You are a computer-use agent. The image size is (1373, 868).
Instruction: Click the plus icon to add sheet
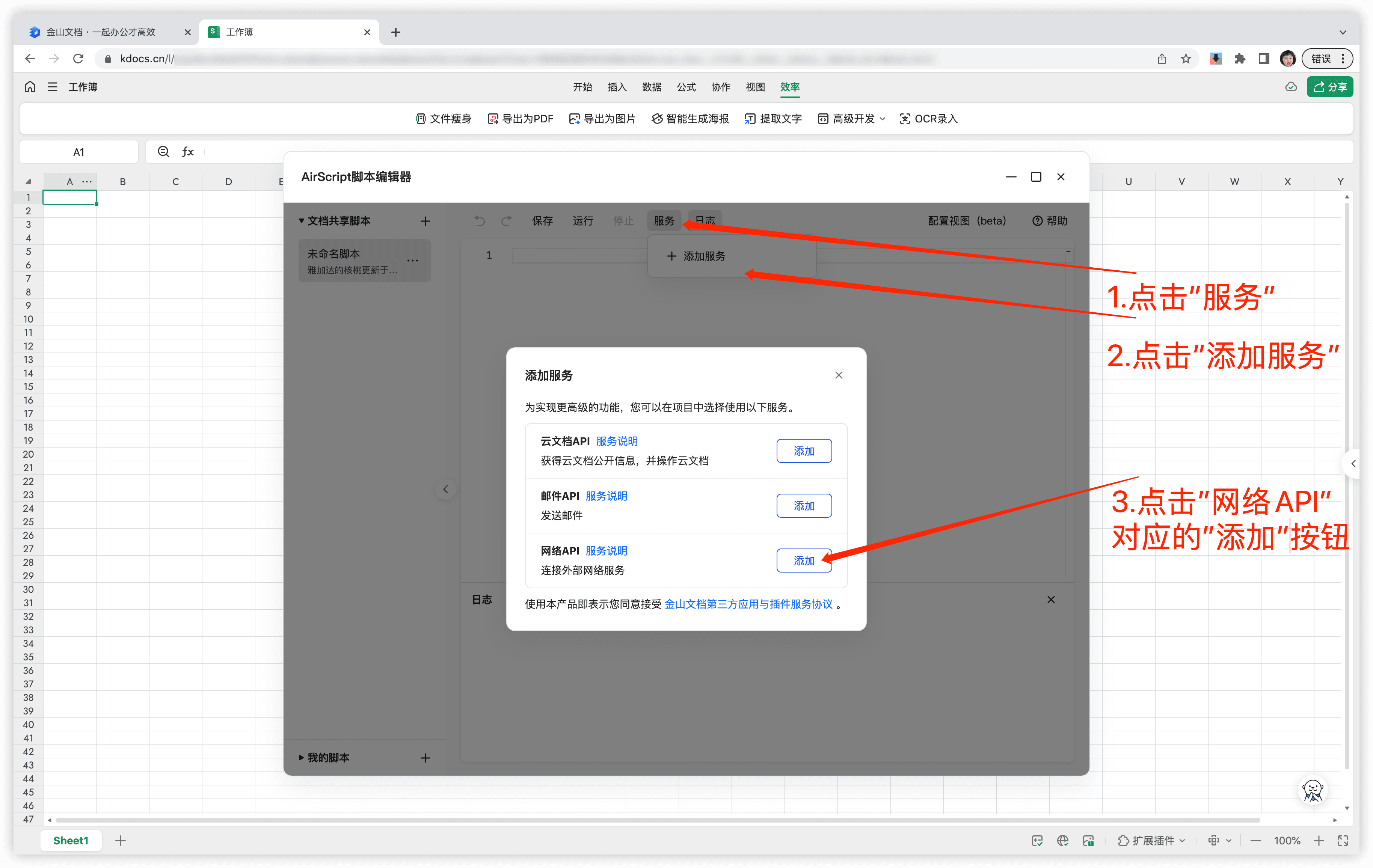(x=120, y=840)
